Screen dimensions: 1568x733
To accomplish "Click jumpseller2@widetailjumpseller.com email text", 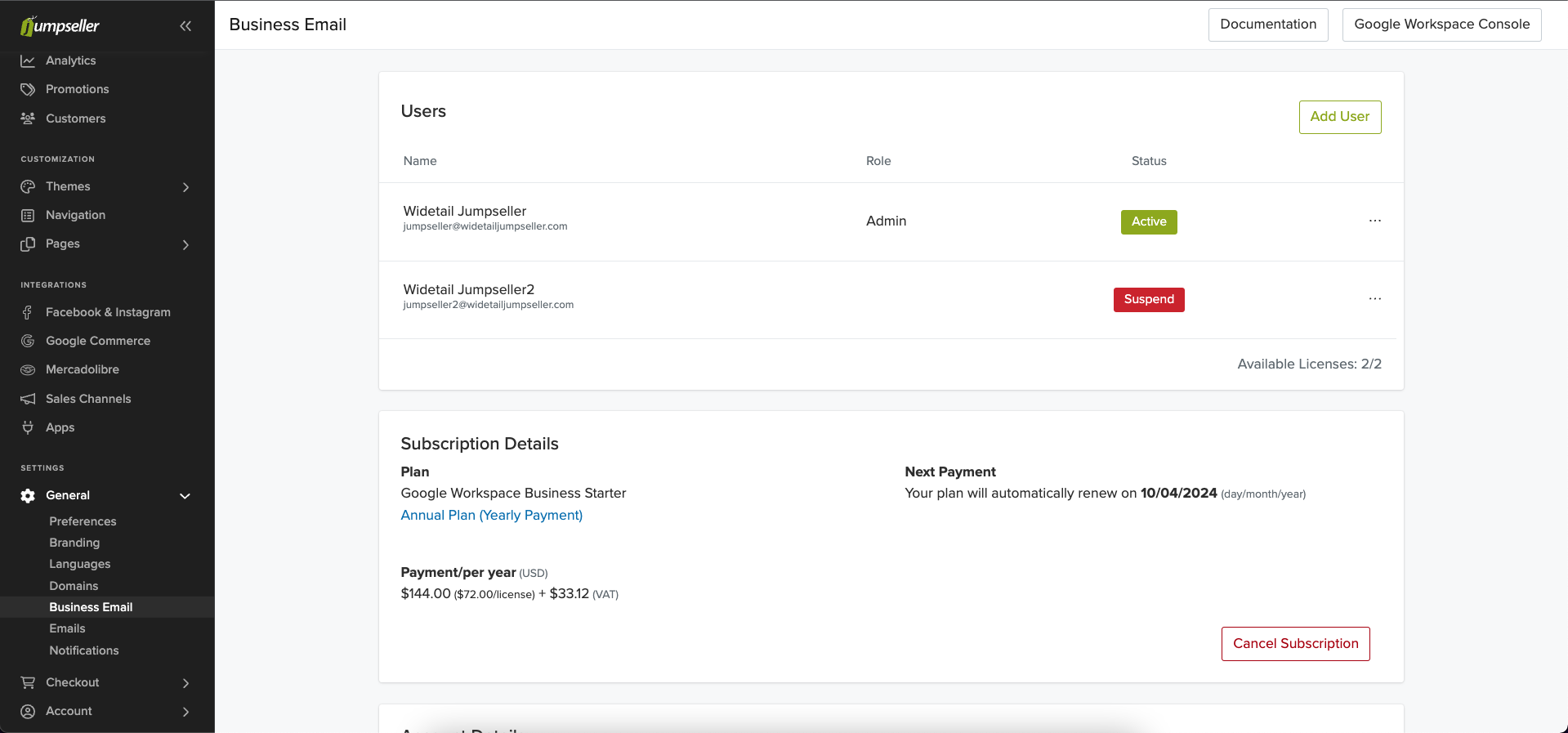I will tap(489, 305).
